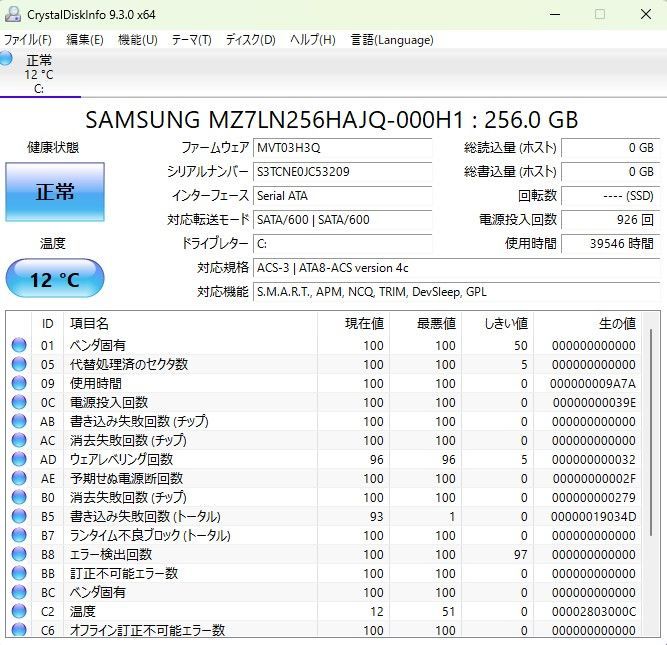Click the 回転数 value ---- (SSD)

pyautogui.click(x=610, y=196)
